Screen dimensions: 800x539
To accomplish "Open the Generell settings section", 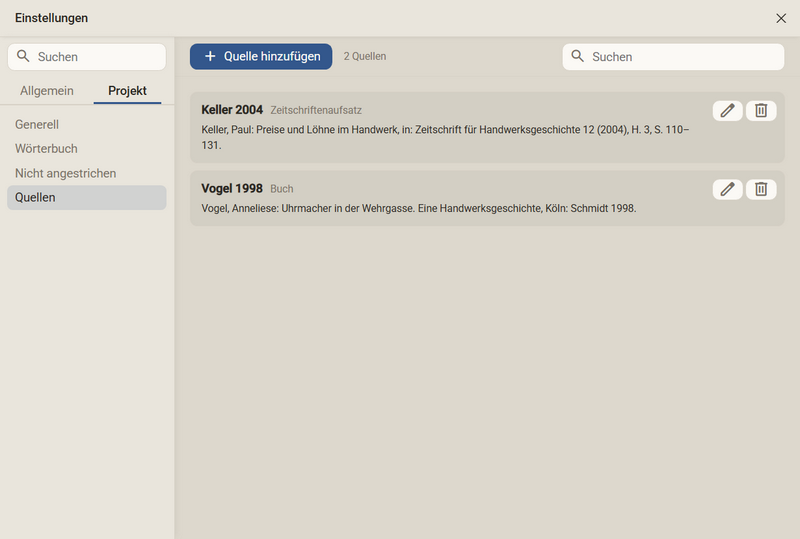I will (87, 125).
